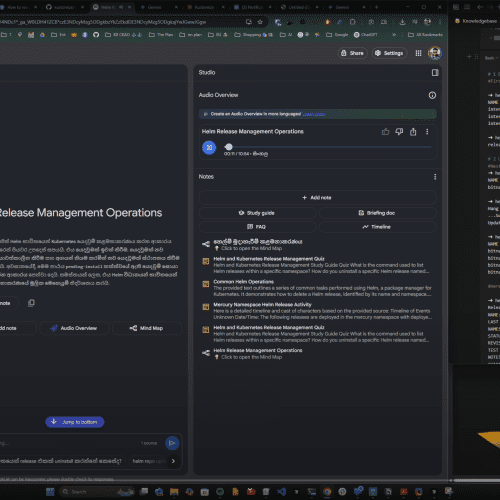Image resolution: width=500 pixels, height=500 pixels.
Task: Generate an FAQ note
Action: (x=257, y=227)
